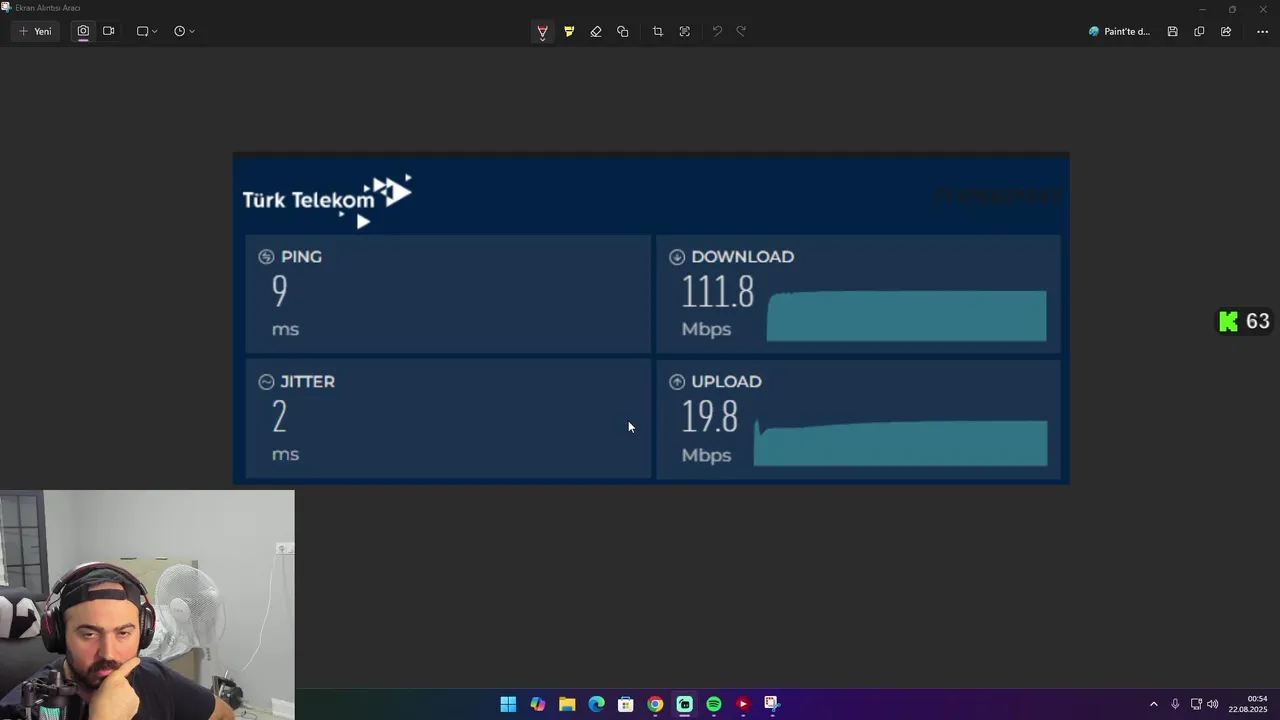Click the DOWNLOAD label
The height and width of the screenshot is (720, 1280).
click(742, 257)
